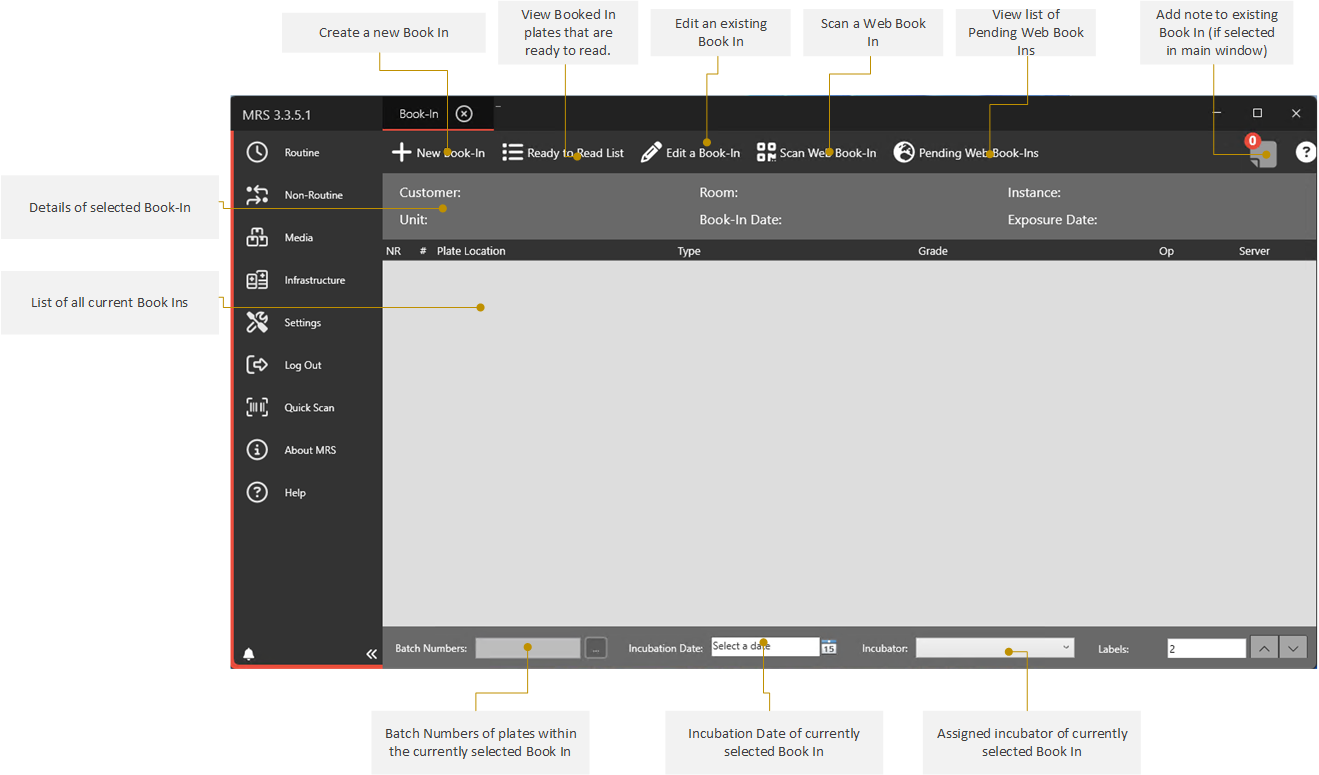Click the NR column header
1319x775 pixels.
click(394, 251)
